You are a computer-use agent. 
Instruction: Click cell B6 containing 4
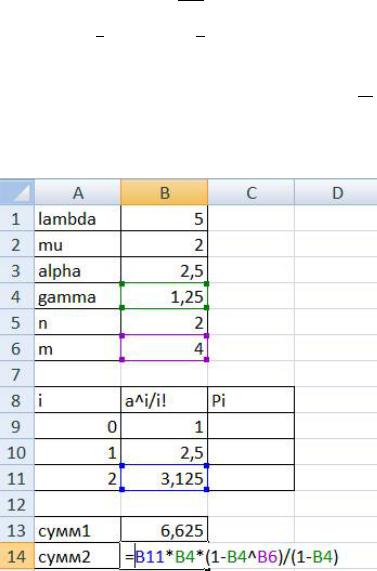[x=164, y=348]
